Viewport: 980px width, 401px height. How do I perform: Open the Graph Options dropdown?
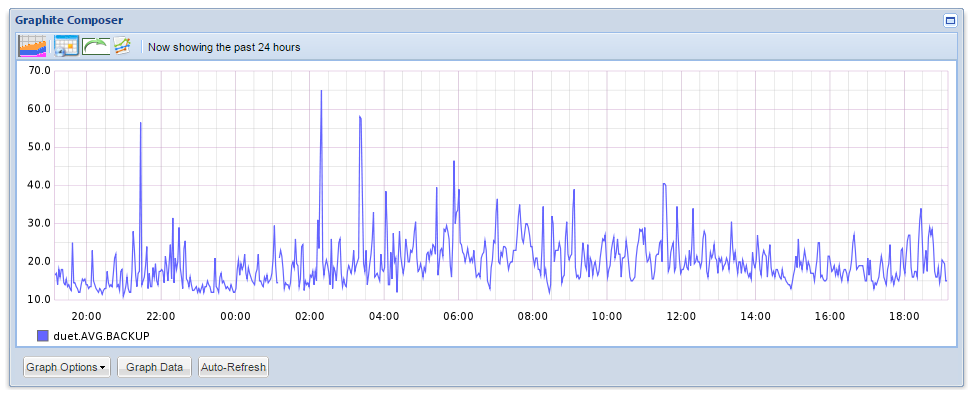pos(66,367)
